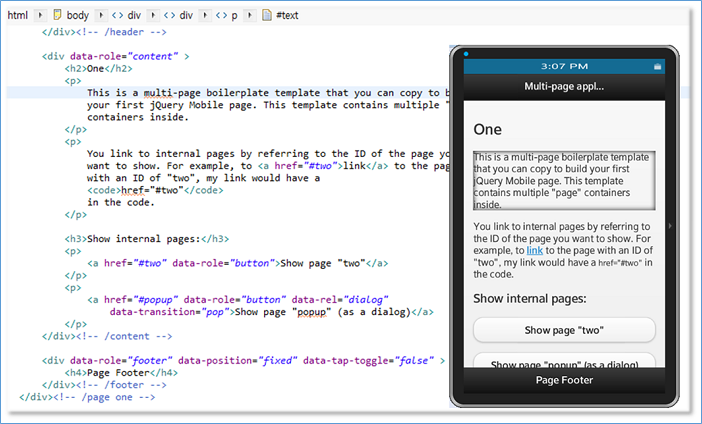
Task: Select the #text breadcrumb item
Action: 290,16
